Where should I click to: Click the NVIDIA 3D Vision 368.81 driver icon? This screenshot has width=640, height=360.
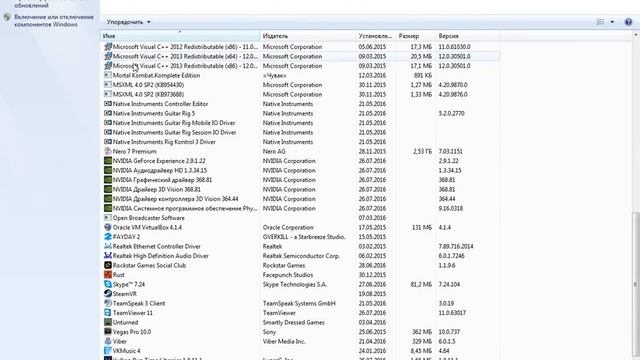pyautogui.click(x=108, y=189)
